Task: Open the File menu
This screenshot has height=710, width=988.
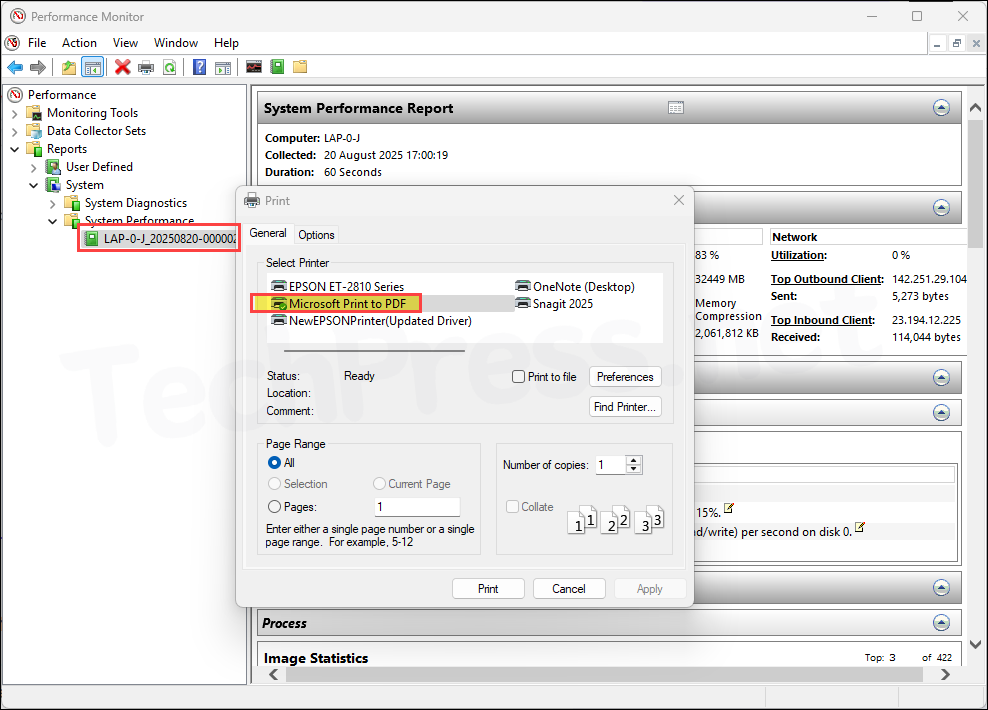Action: (x=37, y=43)
